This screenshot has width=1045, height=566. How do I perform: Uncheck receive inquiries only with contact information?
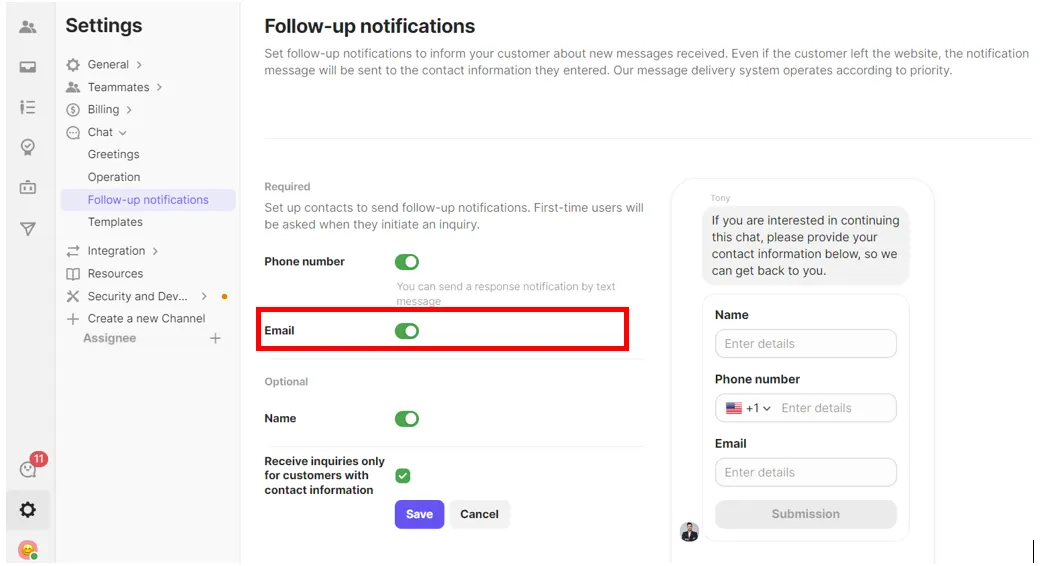click(x=403, y=476)
